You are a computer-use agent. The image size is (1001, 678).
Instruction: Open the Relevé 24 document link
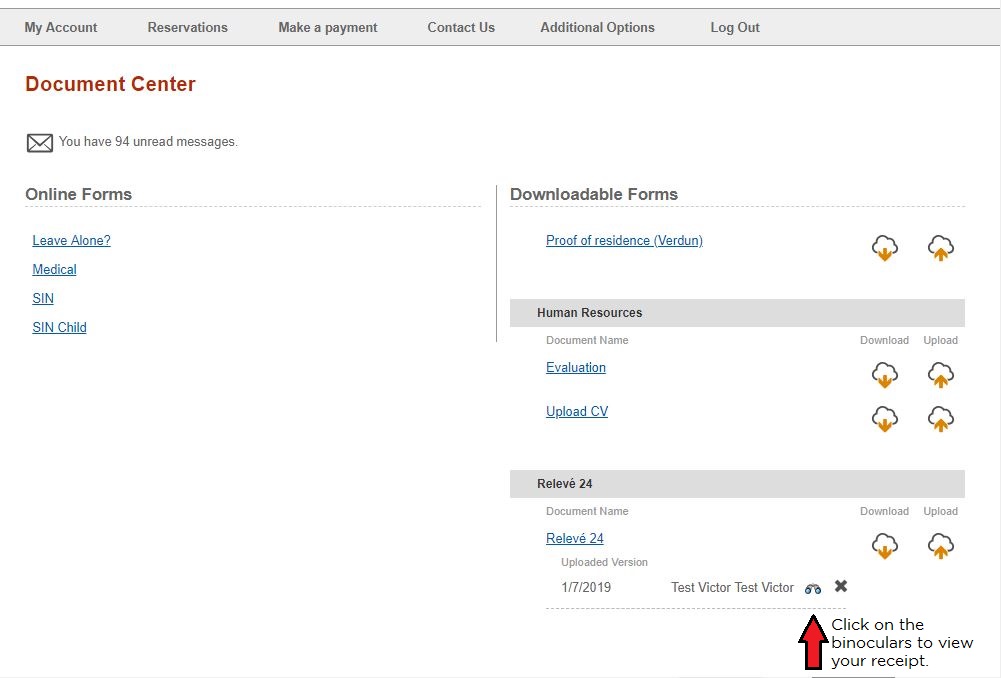575,539
